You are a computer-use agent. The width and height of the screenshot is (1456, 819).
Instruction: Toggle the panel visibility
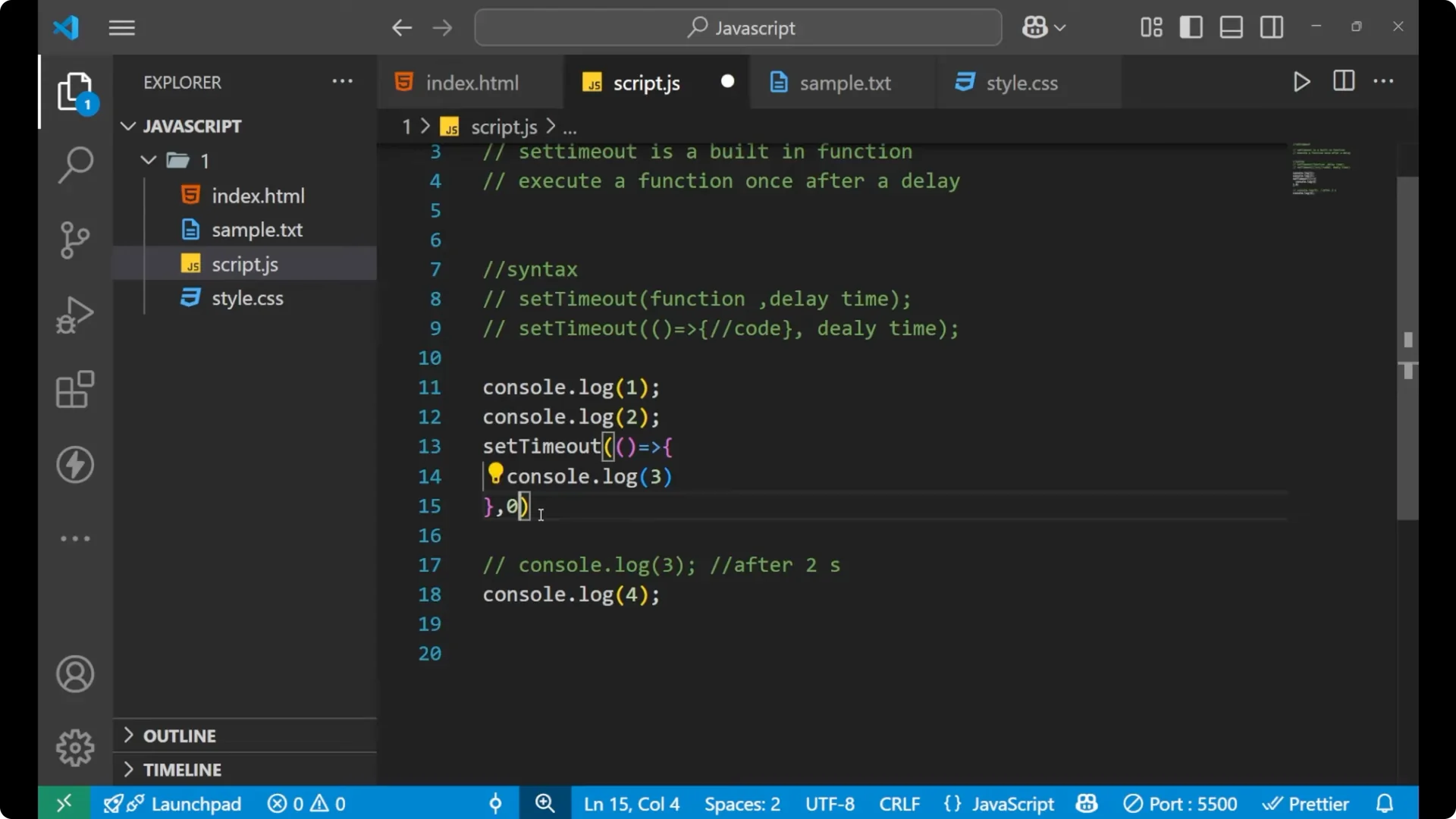pyautogui.click(x=1231, y=27)
